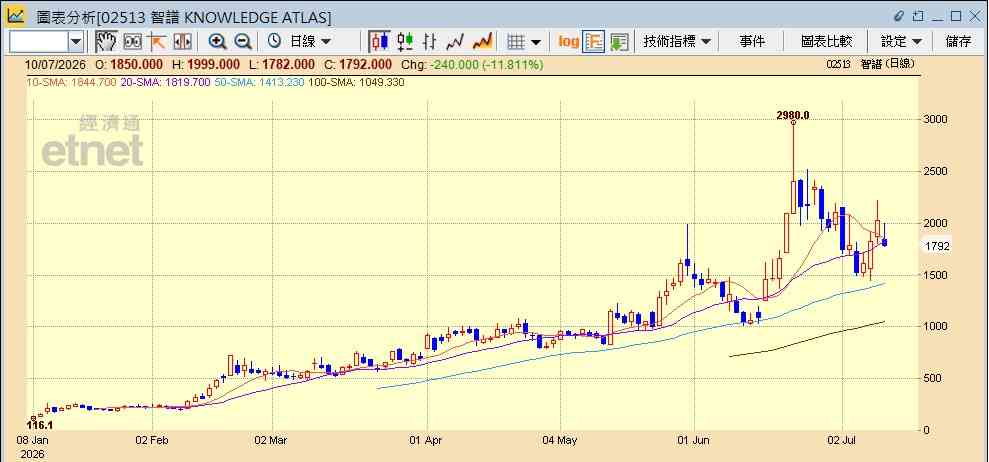
Task: Select the trend line drawing tool
Action: (156, 42)
